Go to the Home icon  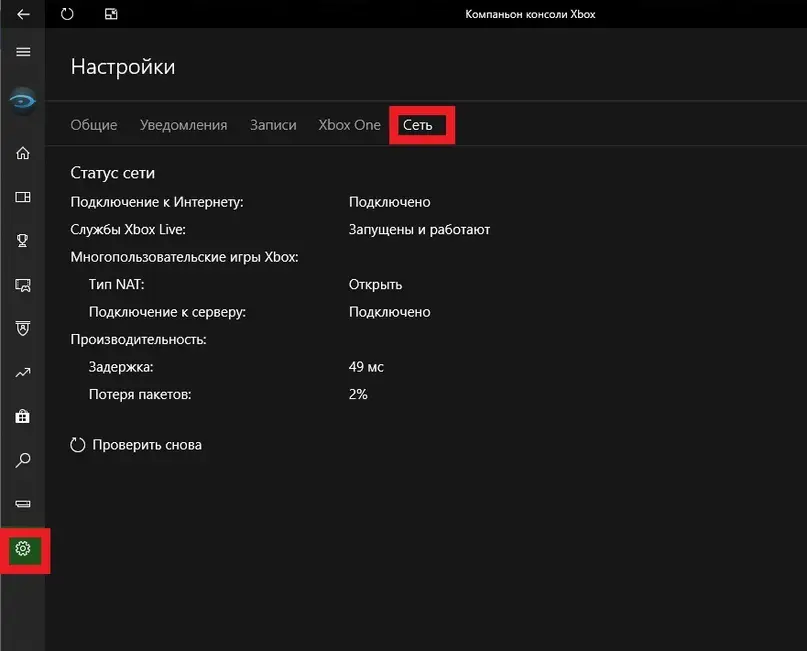23,153
